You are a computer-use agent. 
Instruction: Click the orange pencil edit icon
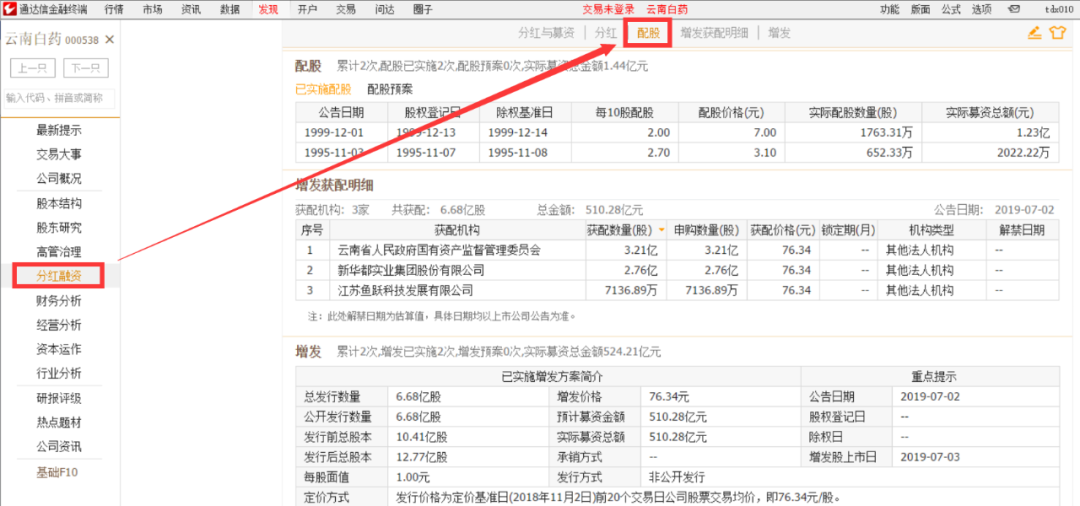tap(1034, 32)
